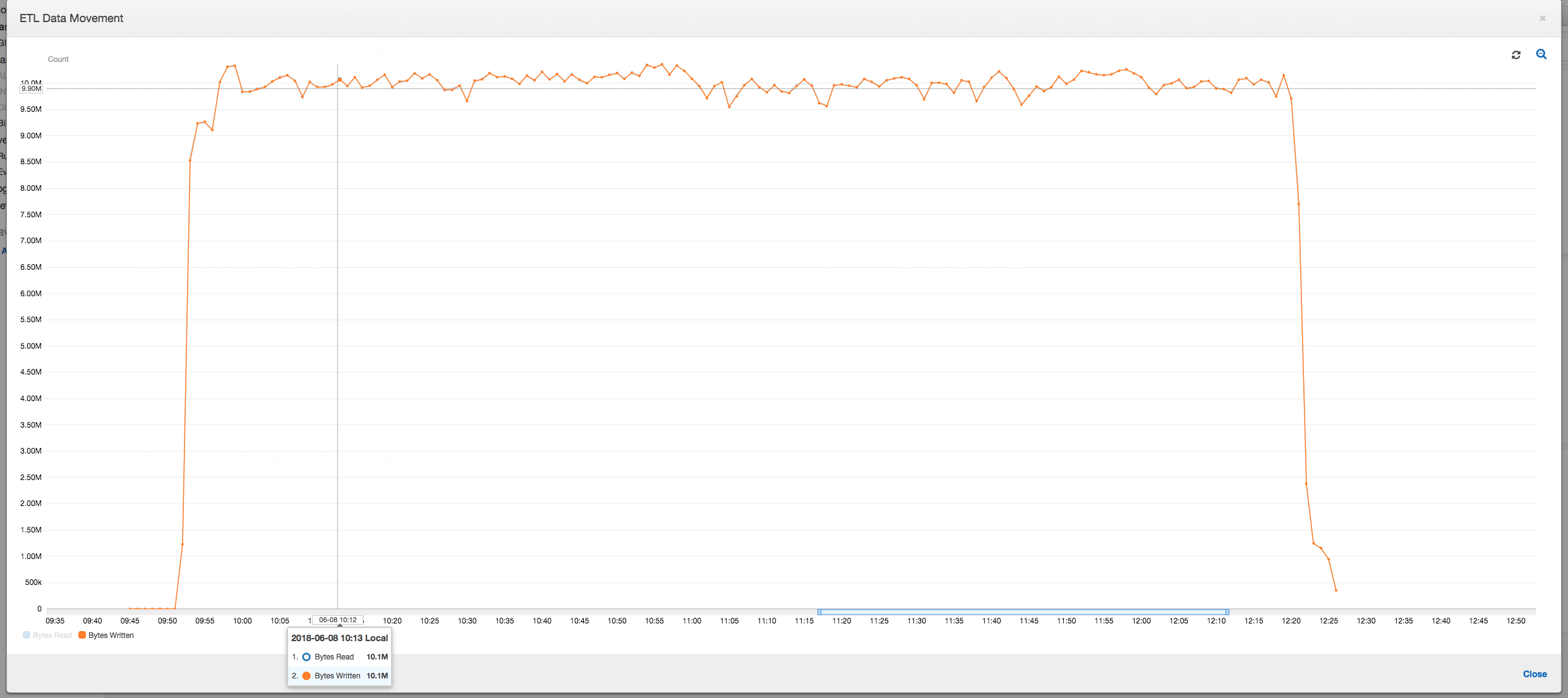The width and height of the screenshot is (1568, 698).
Task: Click the refresh/reload icon
Action: pos(1517,54)
